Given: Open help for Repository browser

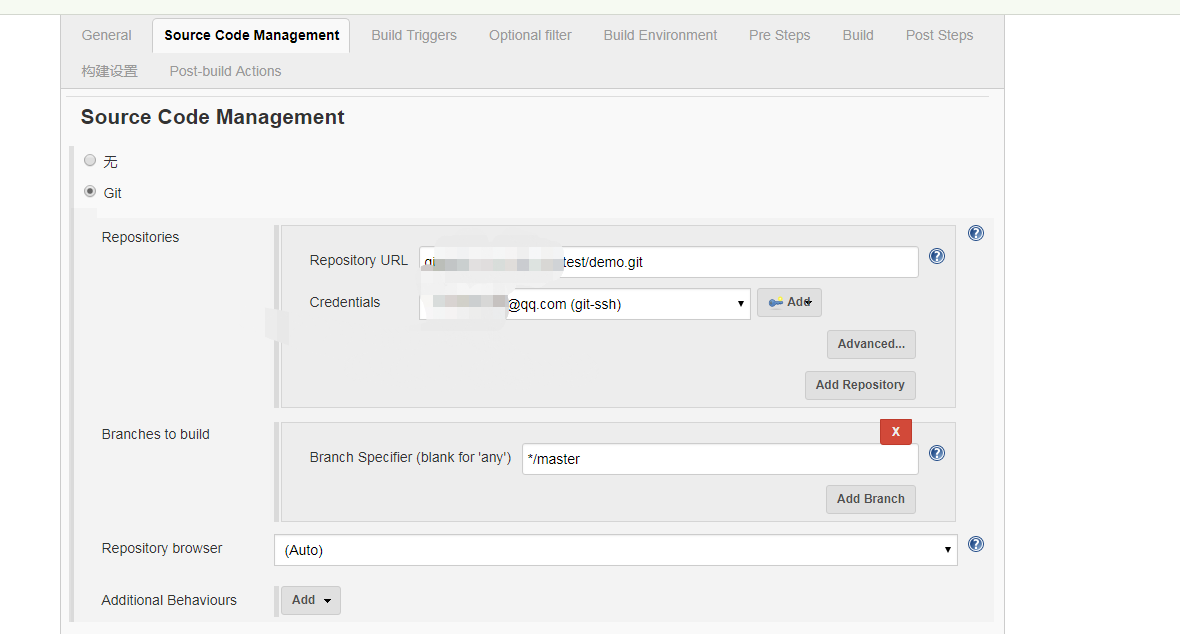Looking at the screenshot, I should (x=976, y=544).
